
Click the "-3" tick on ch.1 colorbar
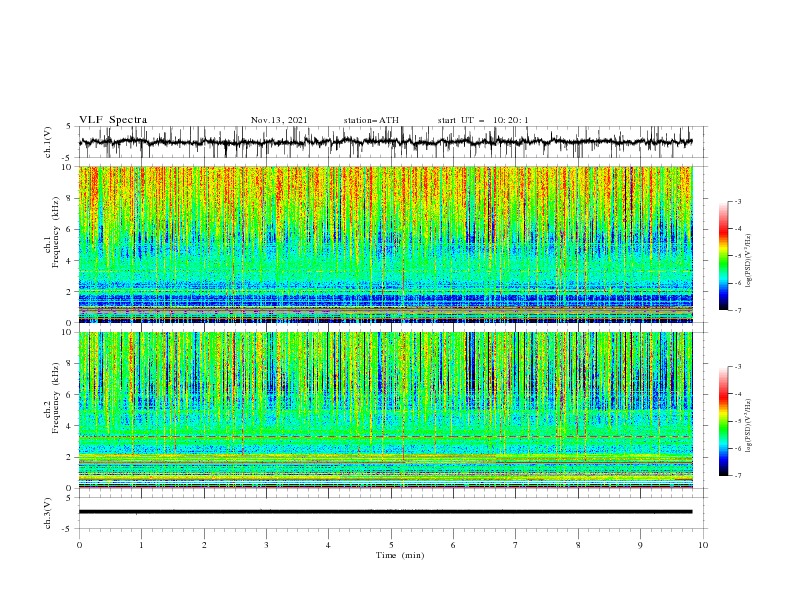pyautogui.click(x=737, y=201)
